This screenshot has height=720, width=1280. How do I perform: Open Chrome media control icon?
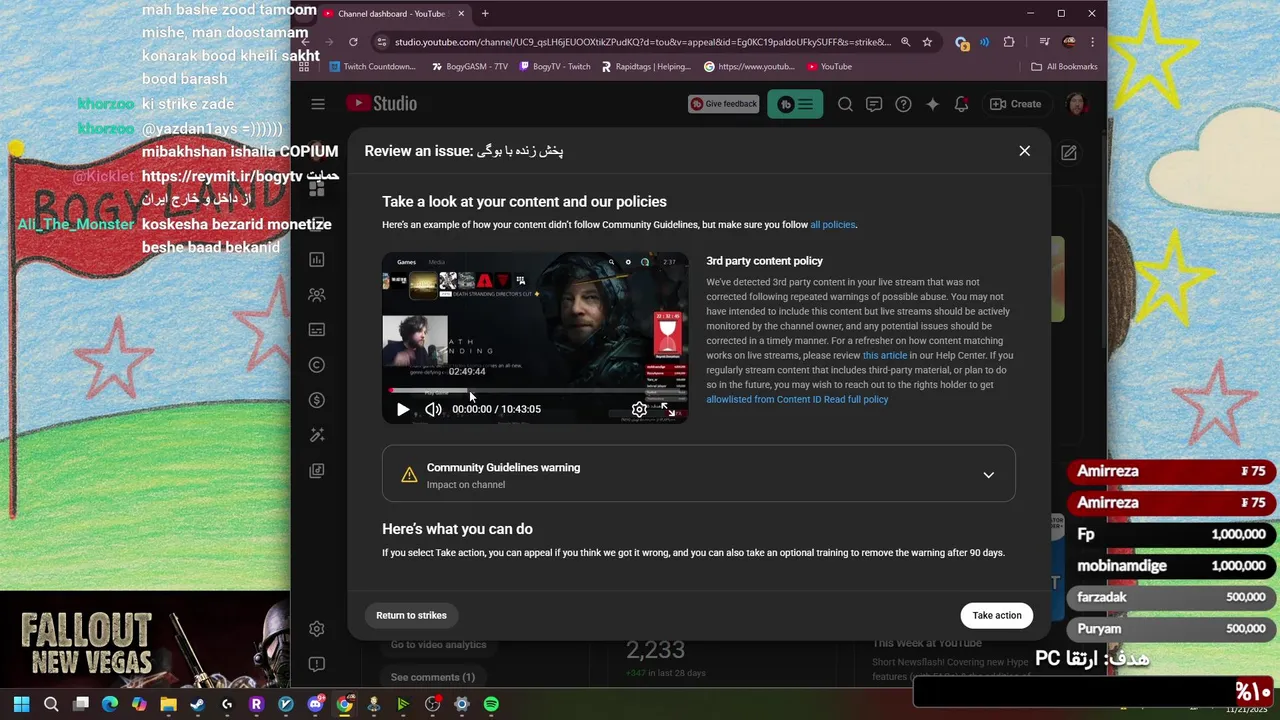pos(1045,42)
